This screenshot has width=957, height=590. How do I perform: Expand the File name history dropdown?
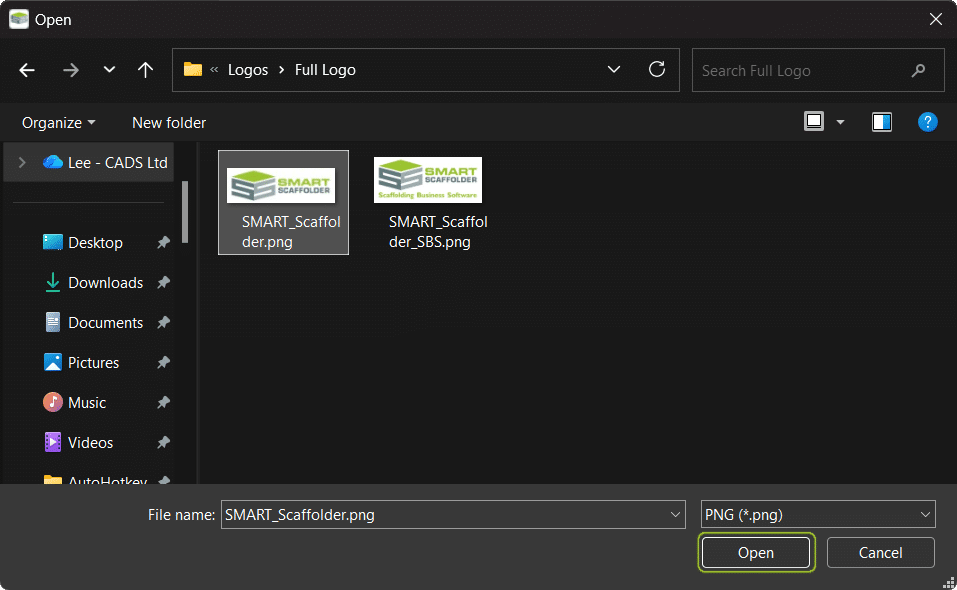[674, 515]
